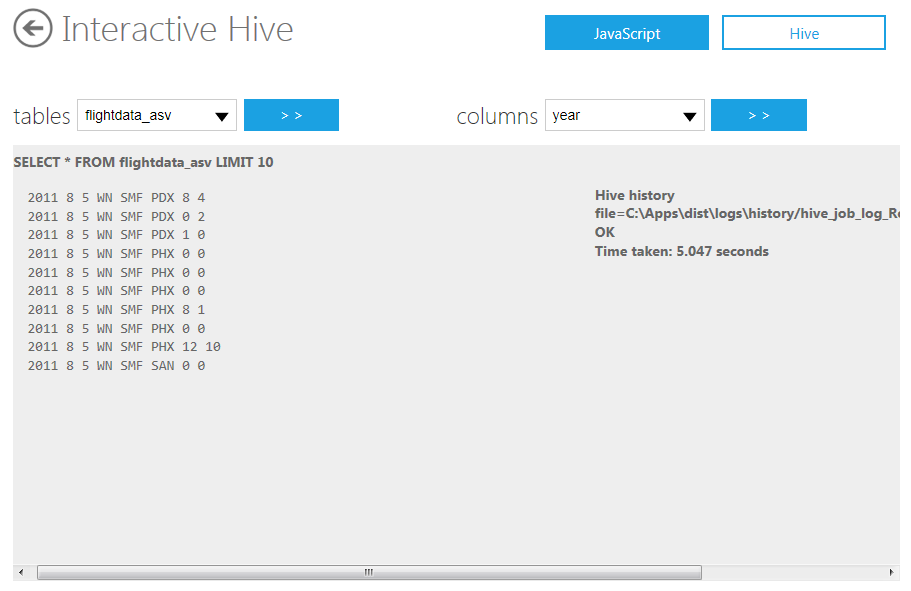Insert column name with the >> button beside columns
The image size is (911, 591).
tap(759, 115)
